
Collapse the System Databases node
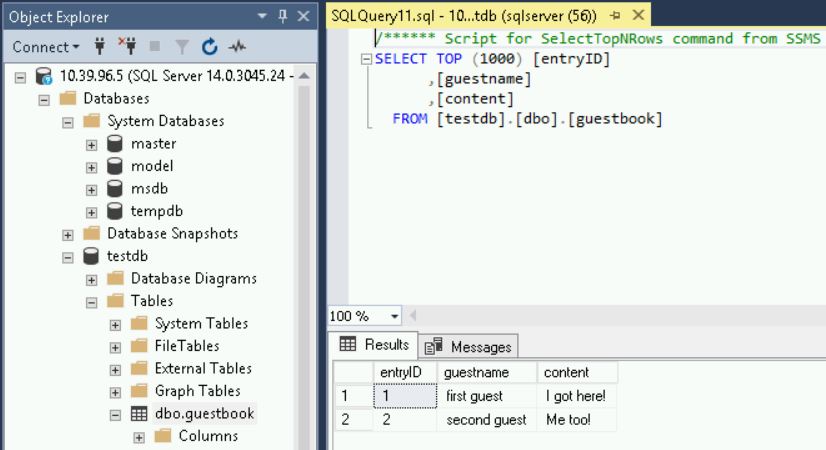[x=68, y=121]
